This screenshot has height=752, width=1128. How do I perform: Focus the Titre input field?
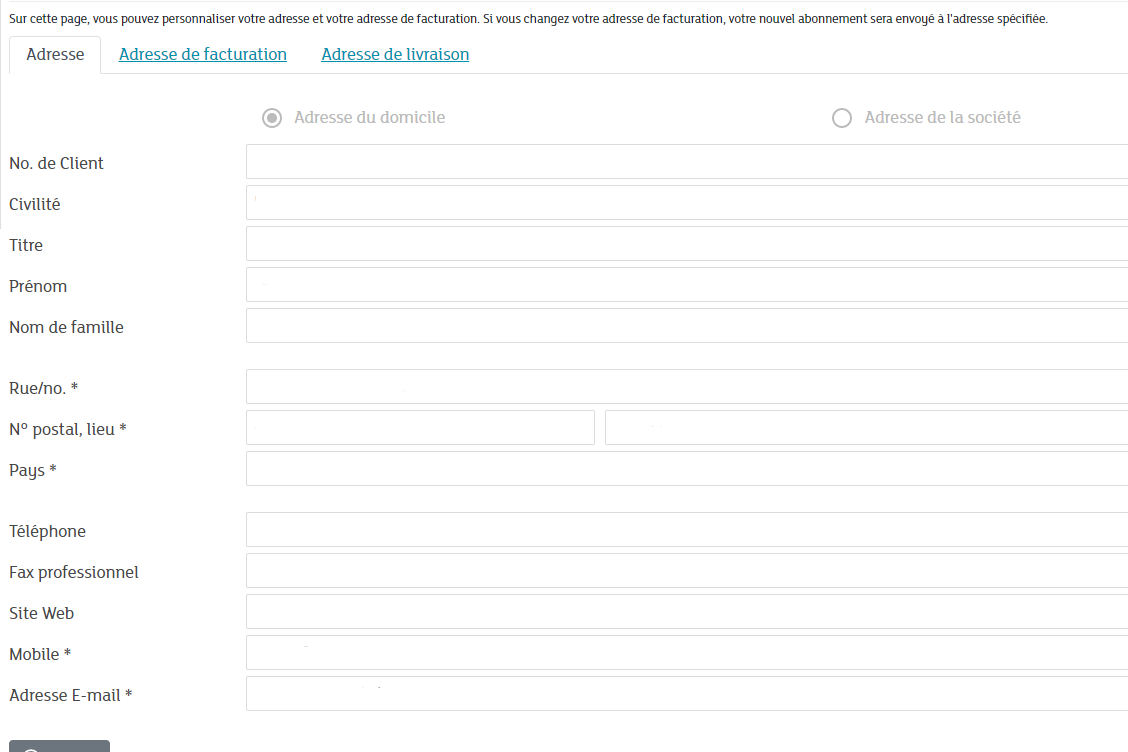pos(687,243)
